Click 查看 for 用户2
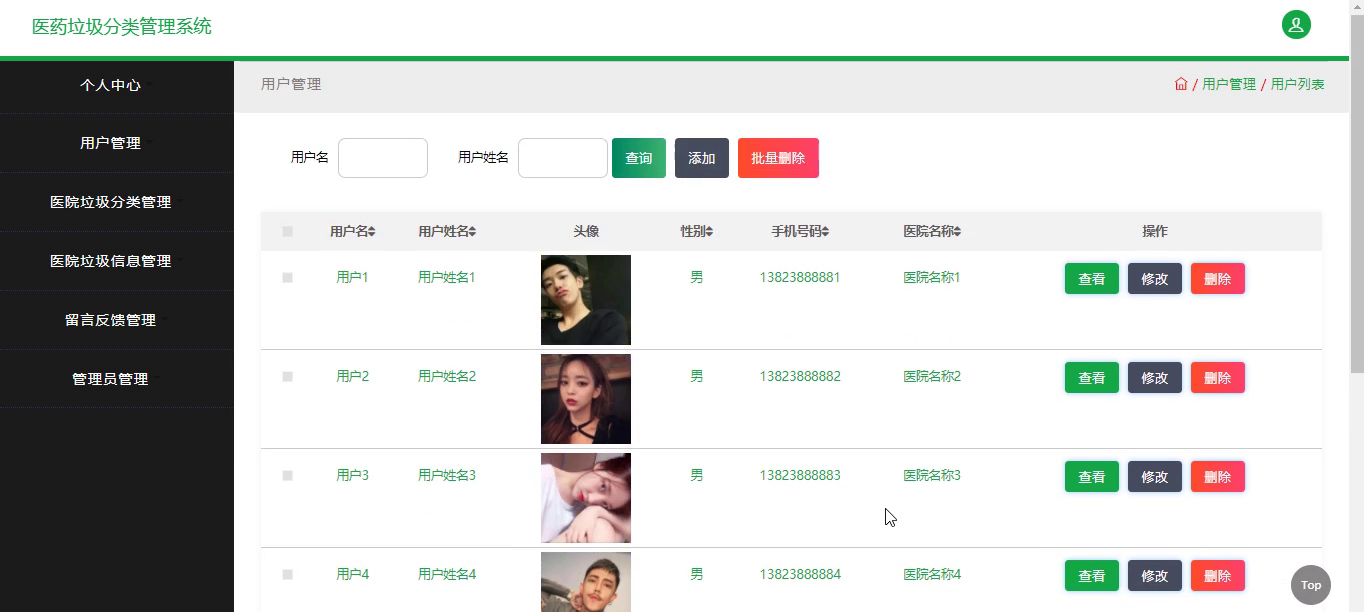1364x612 pixels. (x=1092, y=378)
